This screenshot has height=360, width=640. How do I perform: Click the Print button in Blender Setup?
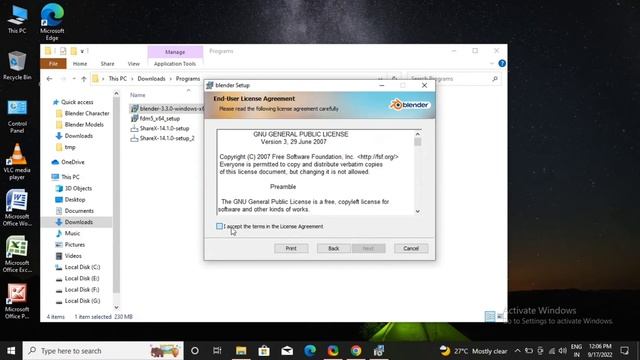coord(291,248)
